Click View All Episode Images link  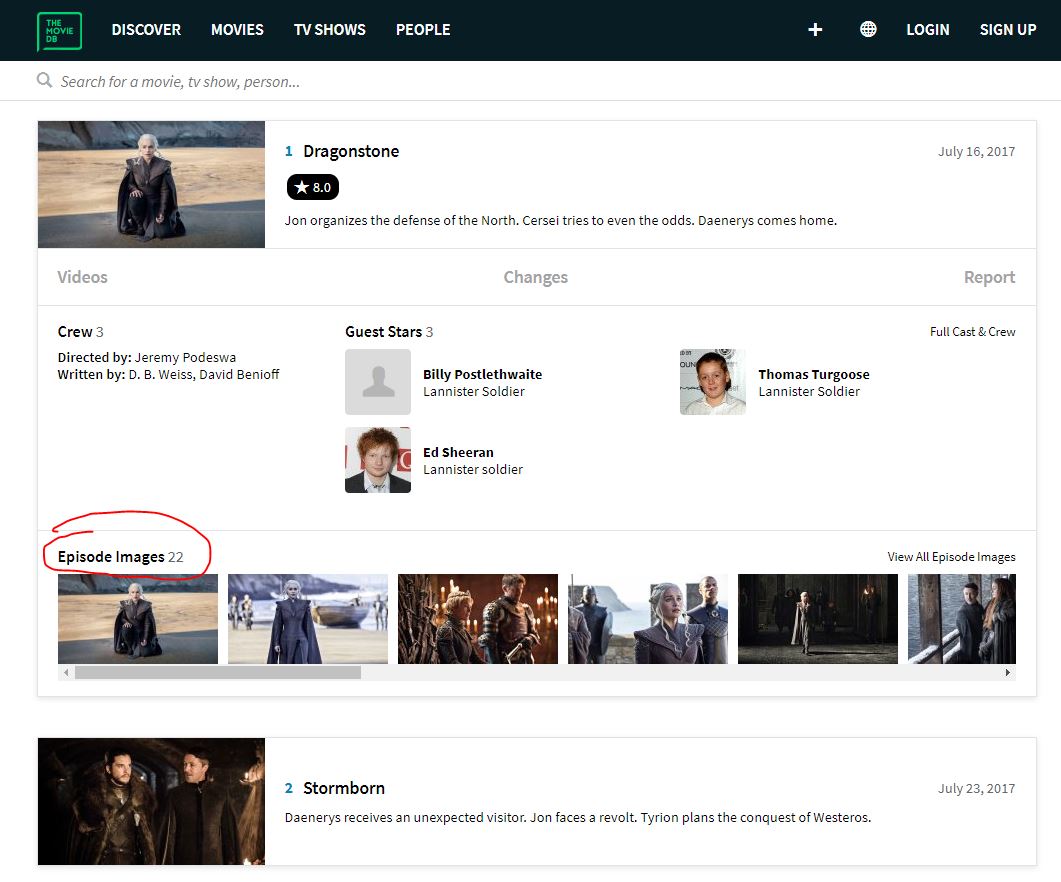pos(951,556)
